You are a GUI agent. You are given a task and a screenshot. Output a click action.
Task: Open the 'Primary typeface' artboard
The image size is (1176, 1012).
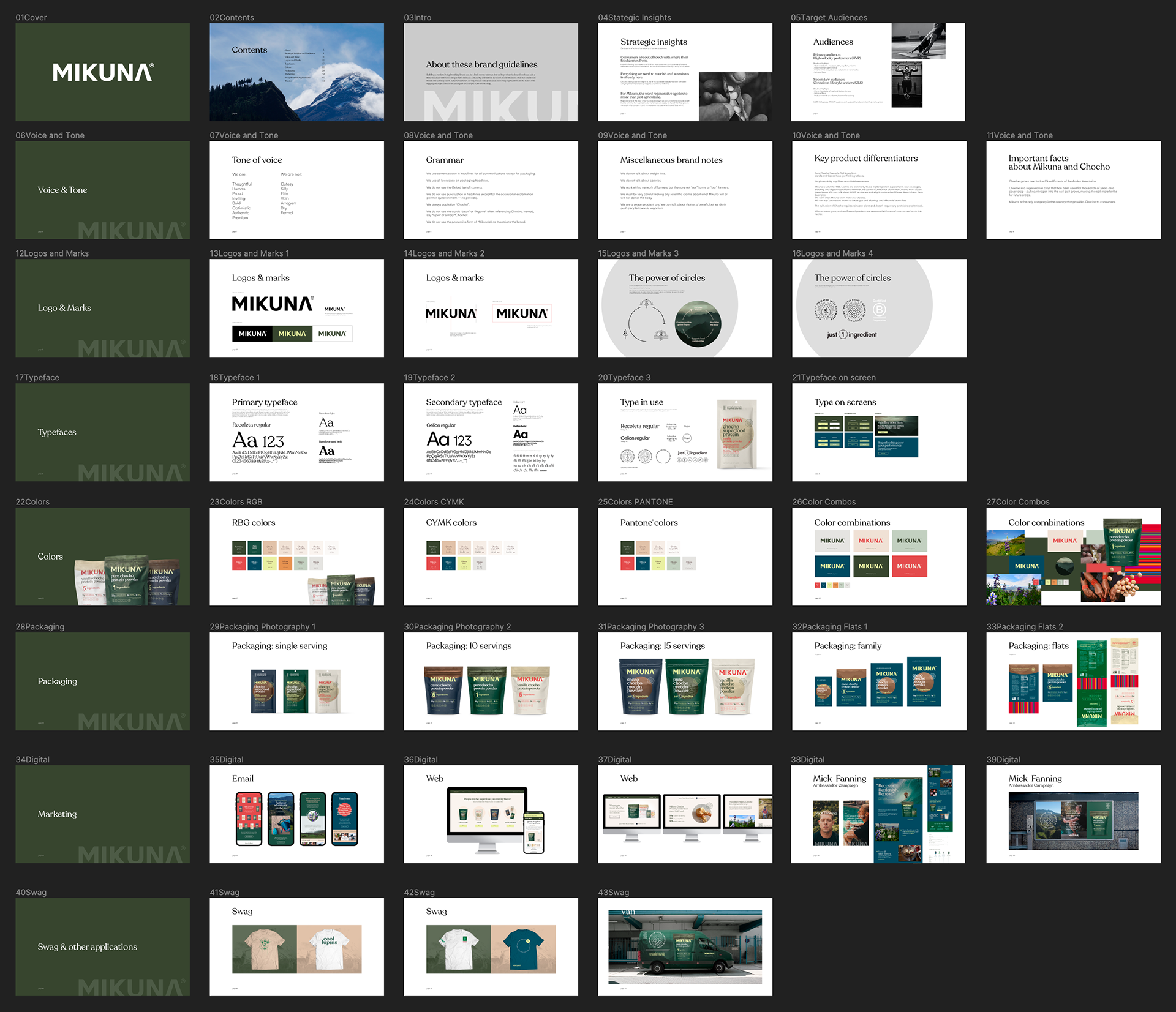click(296, 432)
